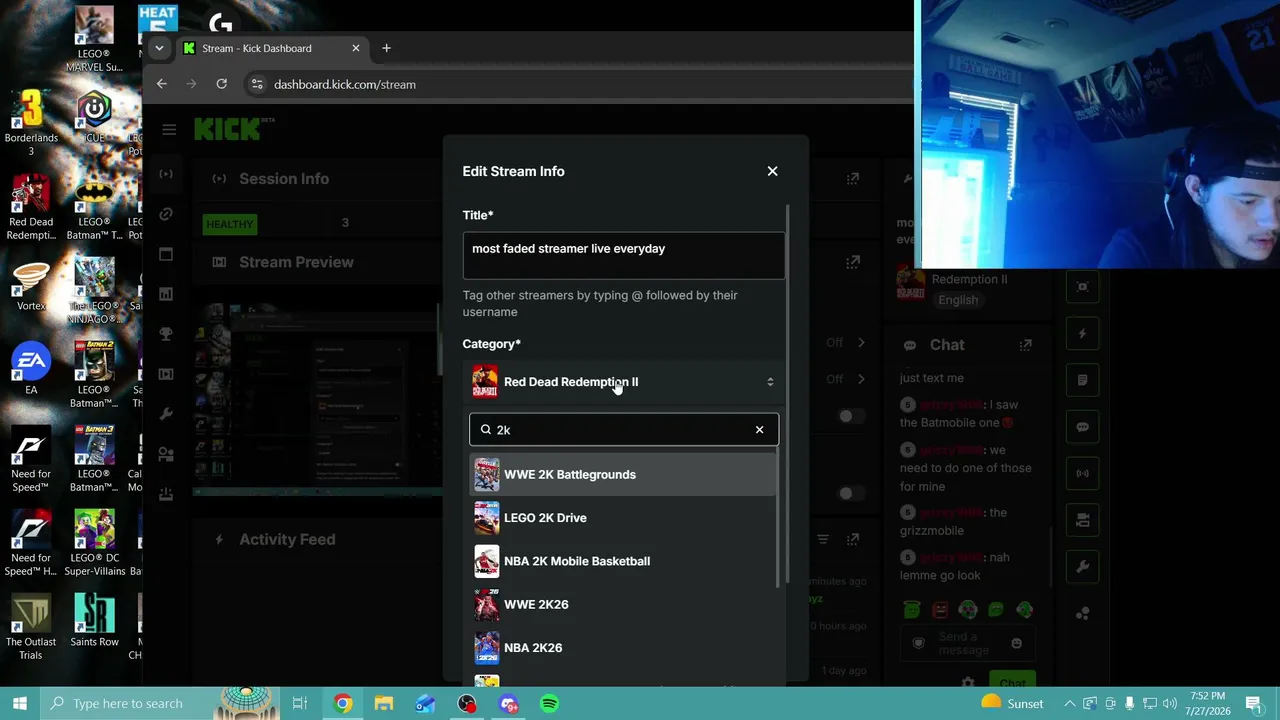Open Spotify from the taskbar
The height and width of the screenshot is (720, 1280).
coord(549,703)
